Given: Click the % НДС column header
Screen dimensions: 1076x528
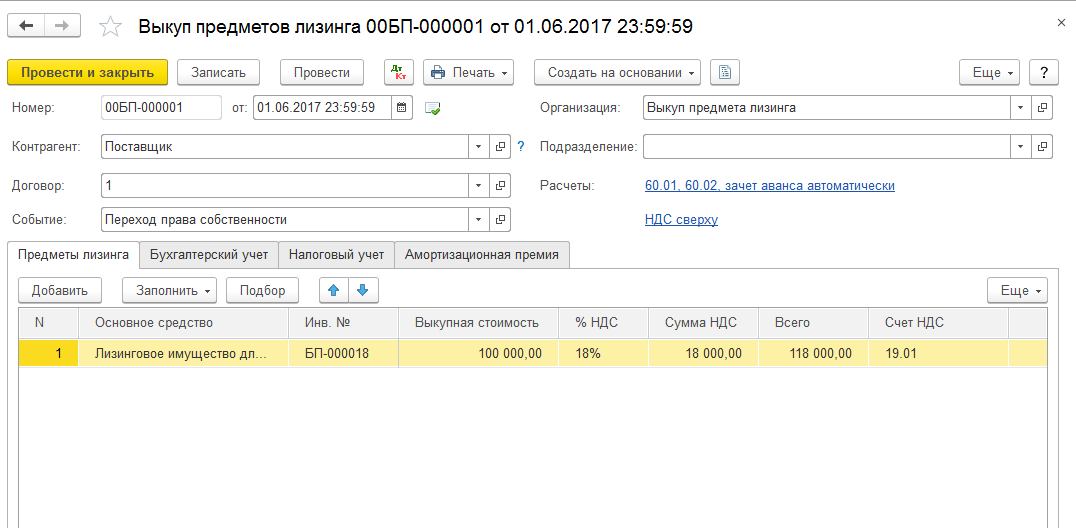Looking at the screenshot, I should [x=603, y=323].
